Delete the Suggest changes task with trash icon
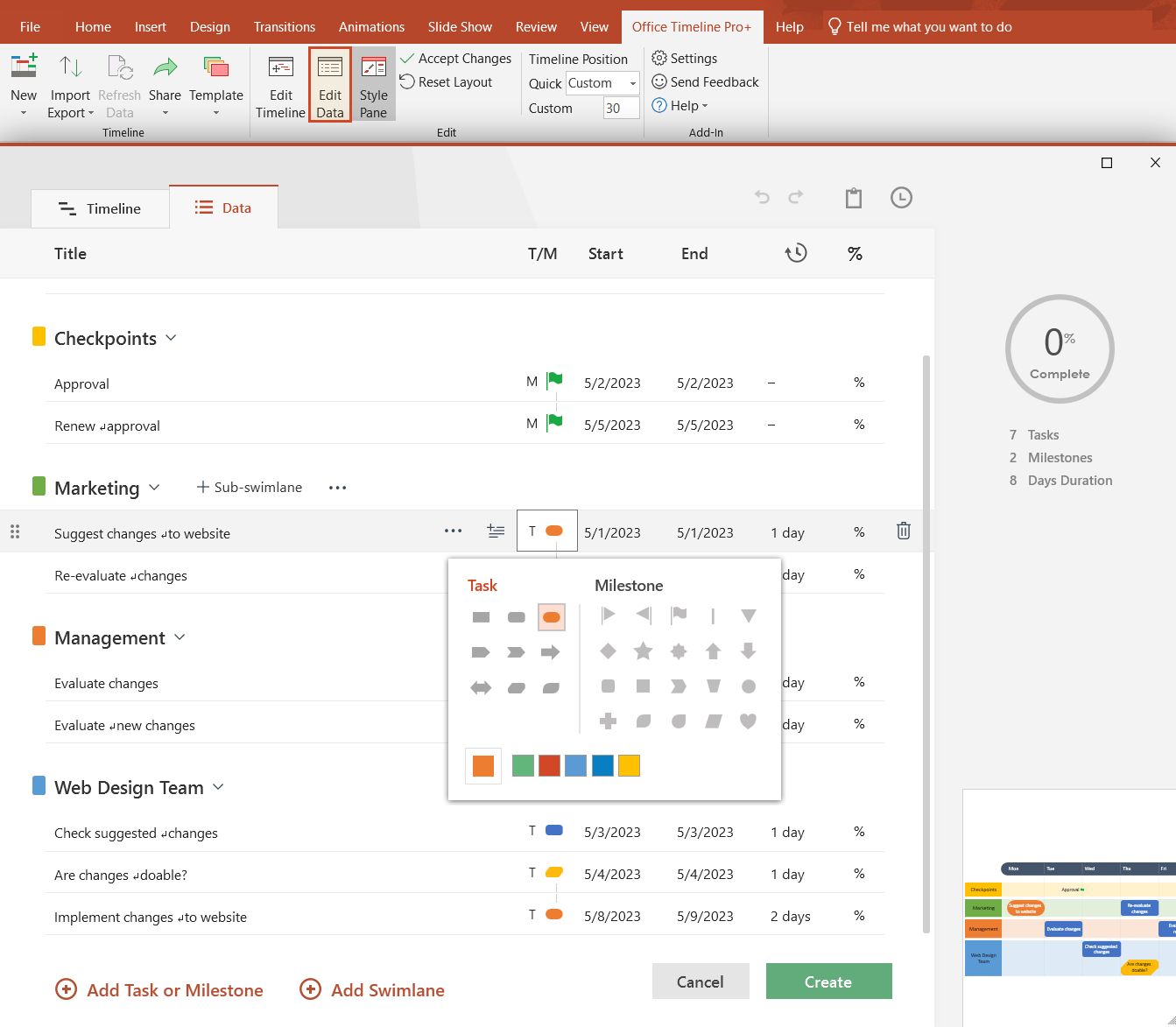This screenshot has width=1176, height=1027. tap(903, 531)
